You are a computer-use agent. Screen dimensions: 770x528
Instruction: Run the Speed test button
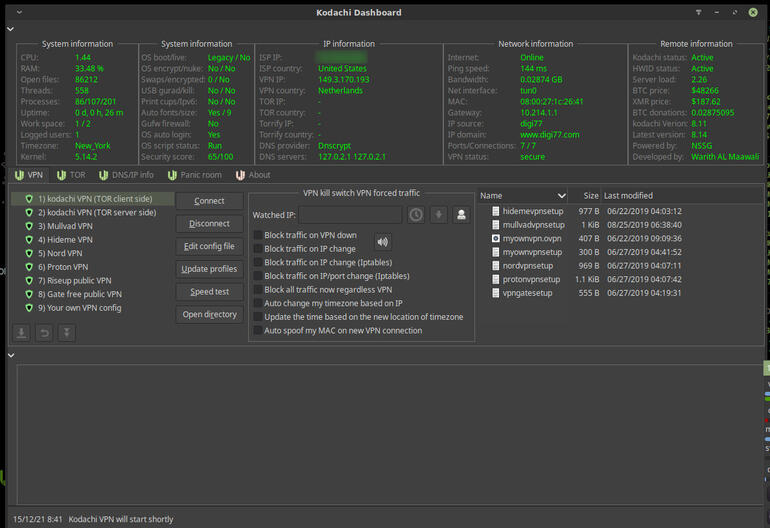click(x=209, y=291)
